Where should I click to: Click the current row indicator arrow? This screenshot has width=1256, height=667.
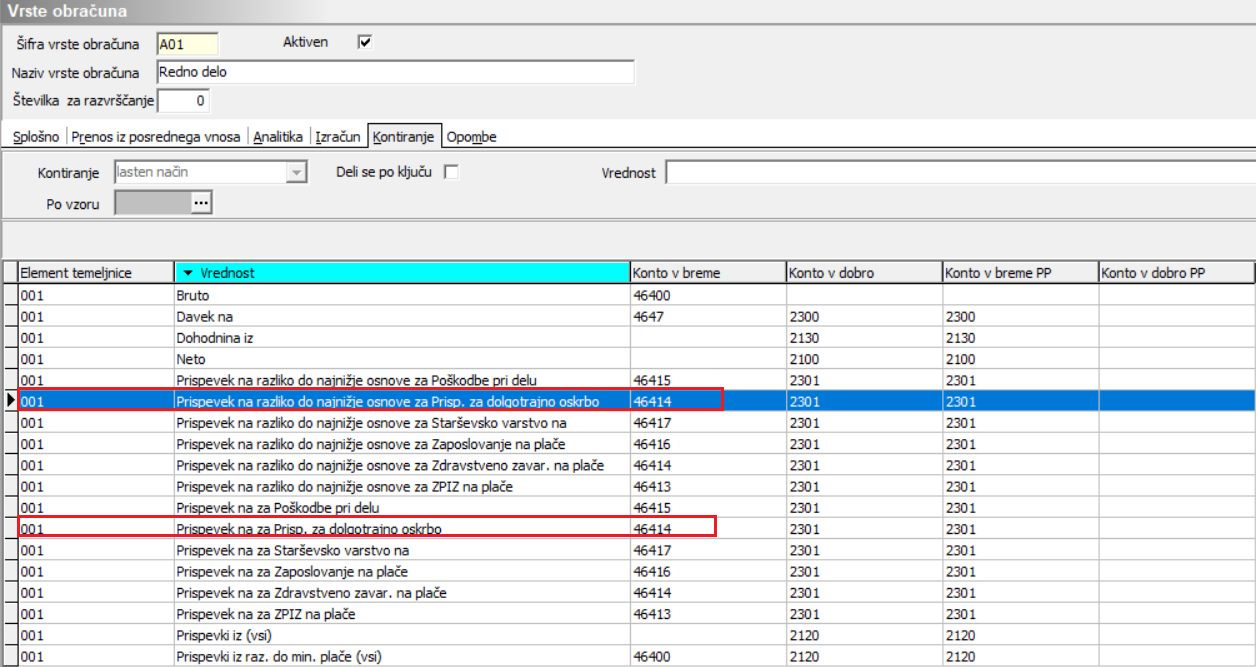(9, 401)
